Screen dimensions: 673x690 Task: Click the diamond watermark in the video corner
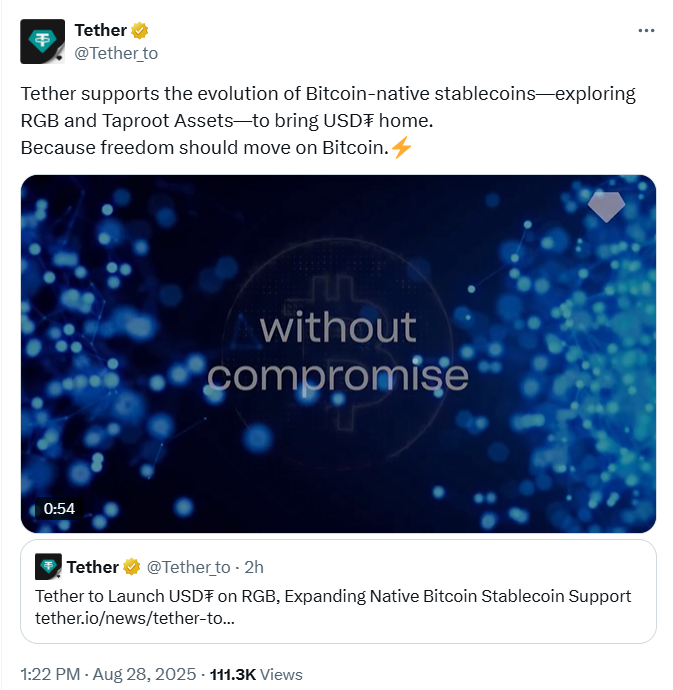click(606, 206)
